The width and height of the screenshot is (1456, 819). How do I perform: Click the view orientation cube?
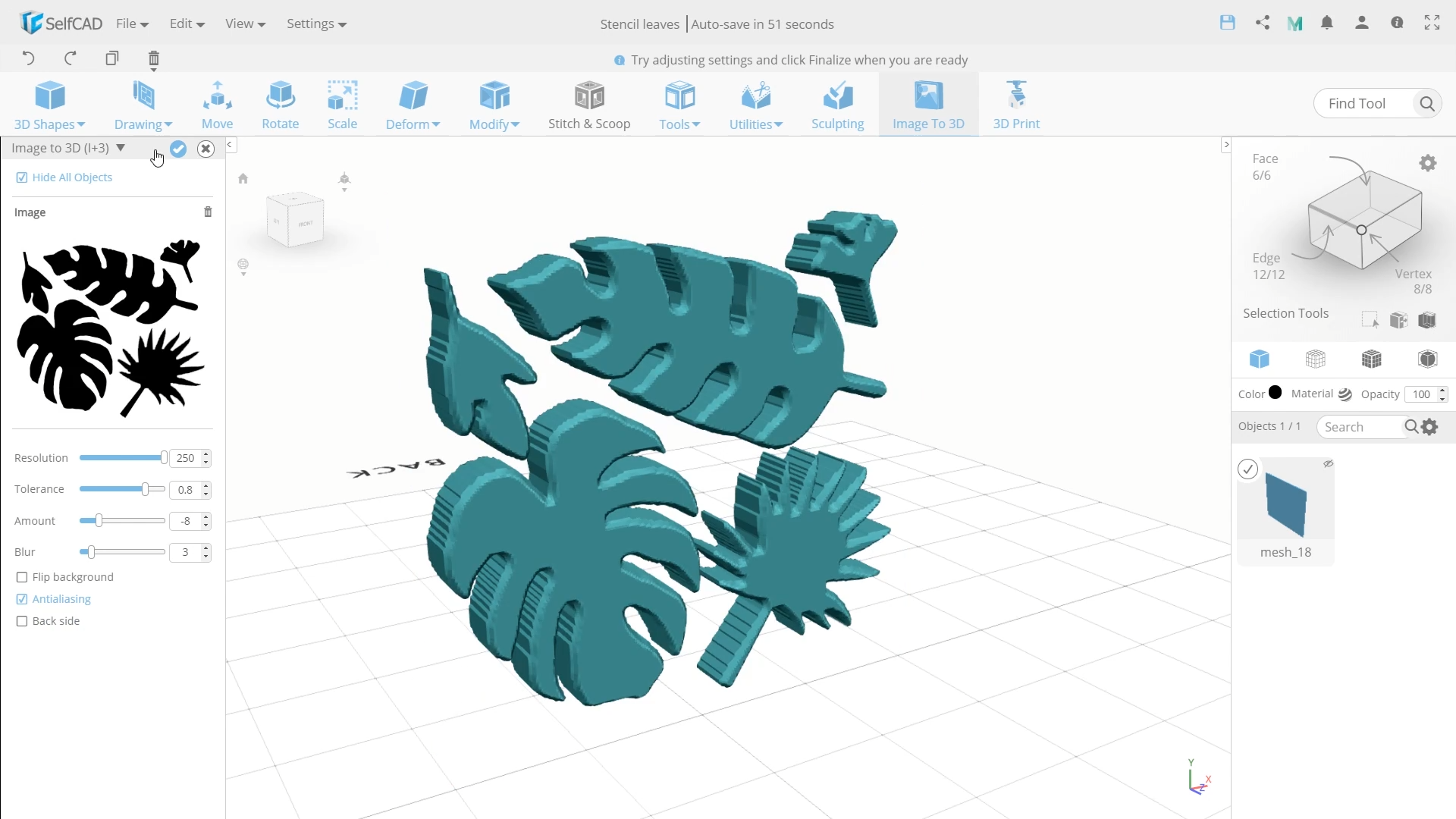click(296, 220)
